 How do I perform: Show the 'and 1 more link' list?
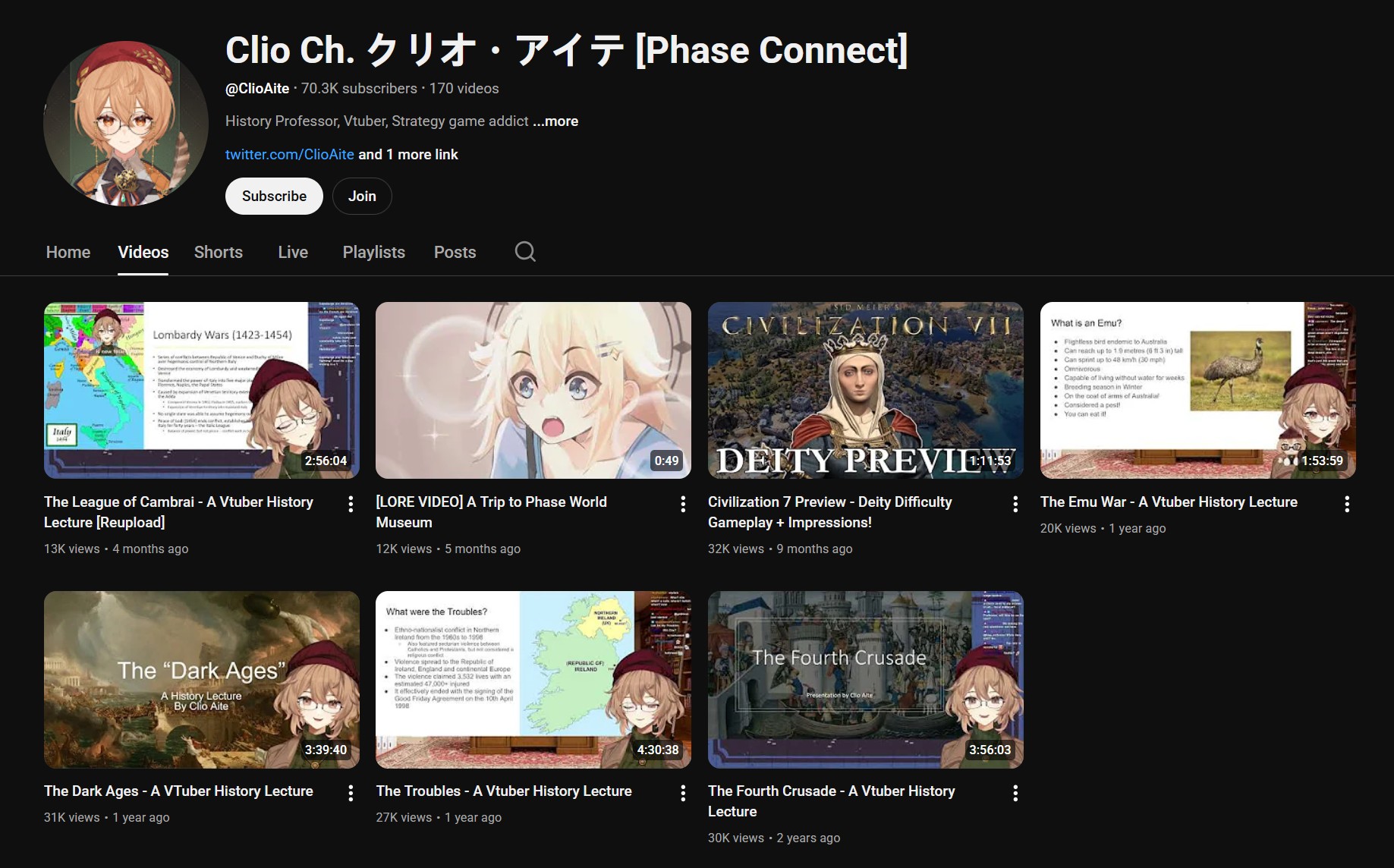(408, 155)
